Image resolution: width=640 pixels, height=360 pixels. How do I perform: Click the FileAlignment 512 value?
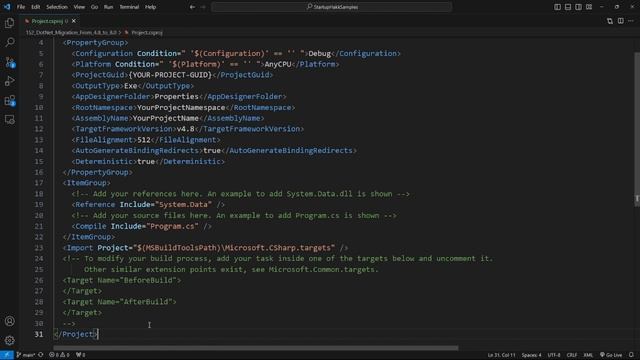144,140
